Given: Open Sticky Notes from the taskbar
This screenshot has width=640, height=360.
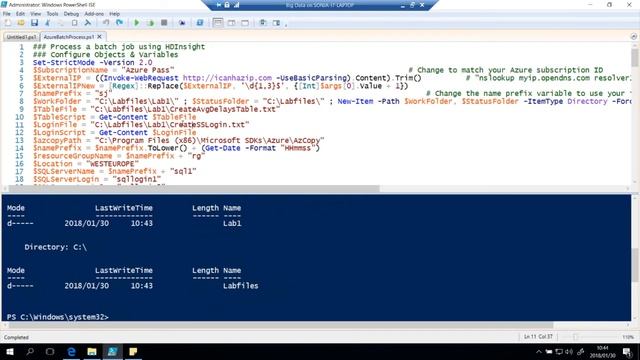Looking at the screenshot, I should pos(133,351).
